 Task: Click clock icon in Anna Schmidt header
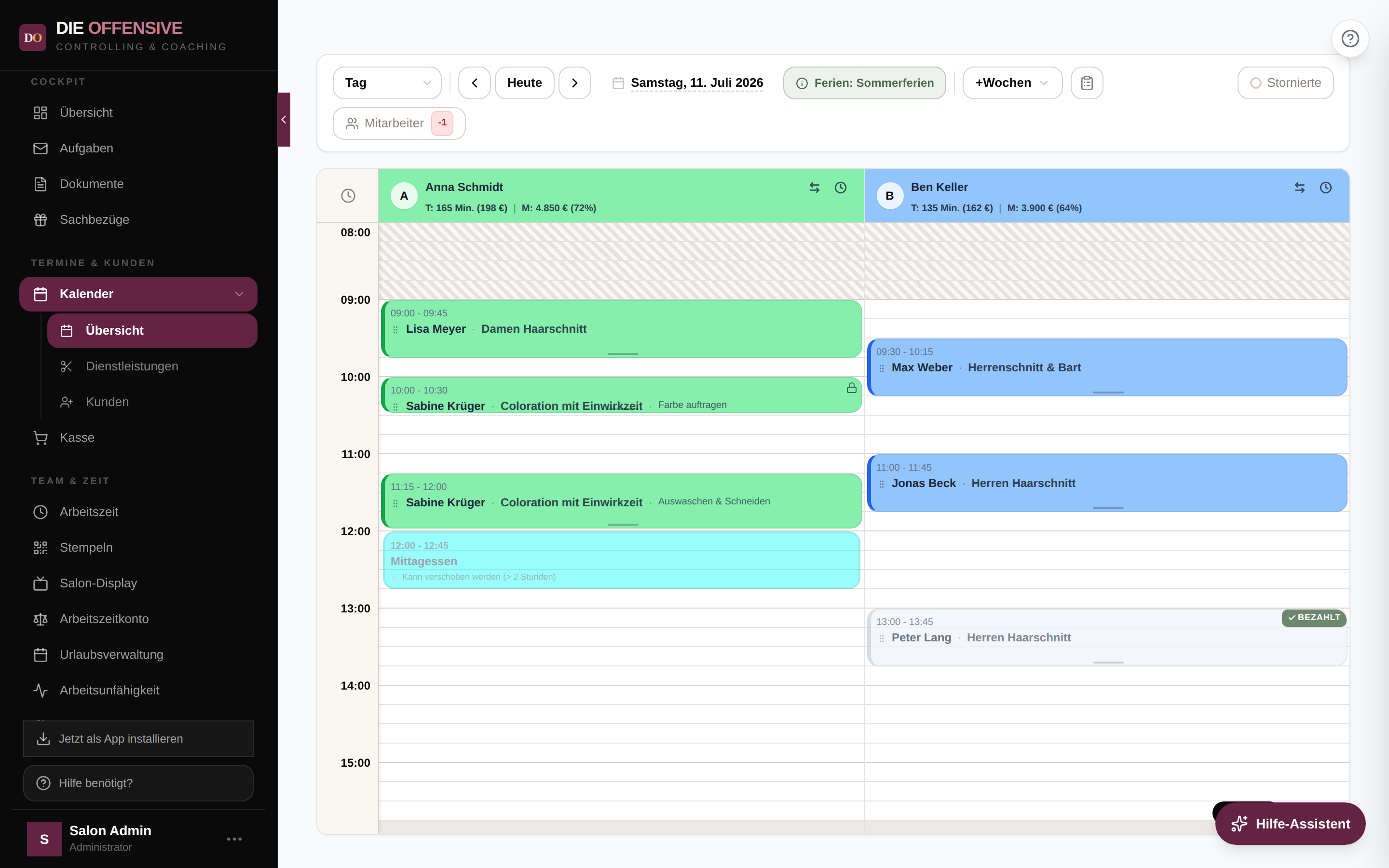[840, 188]
